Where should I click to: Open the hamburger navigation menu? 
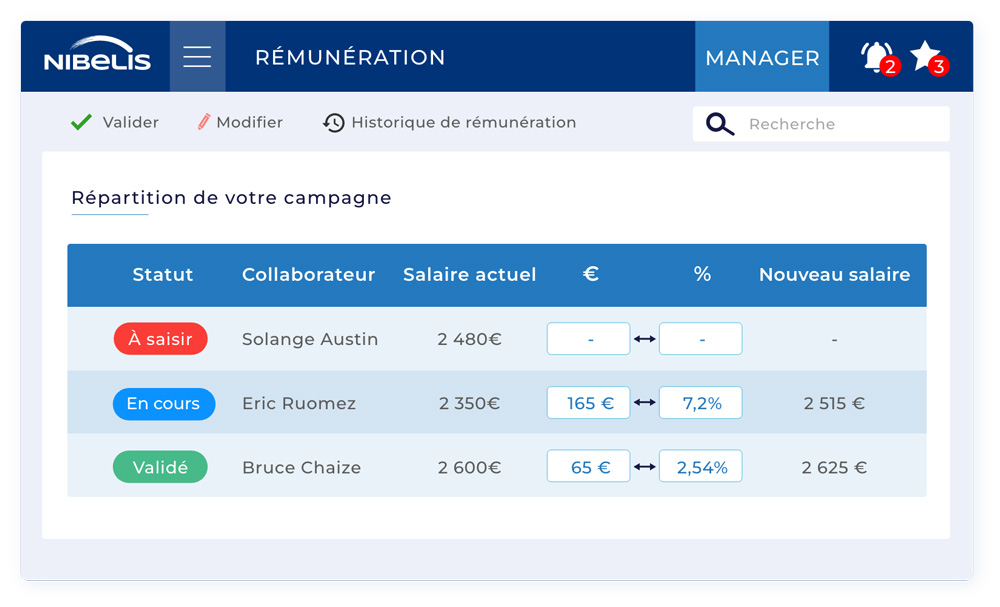click(x=197, y=57)
